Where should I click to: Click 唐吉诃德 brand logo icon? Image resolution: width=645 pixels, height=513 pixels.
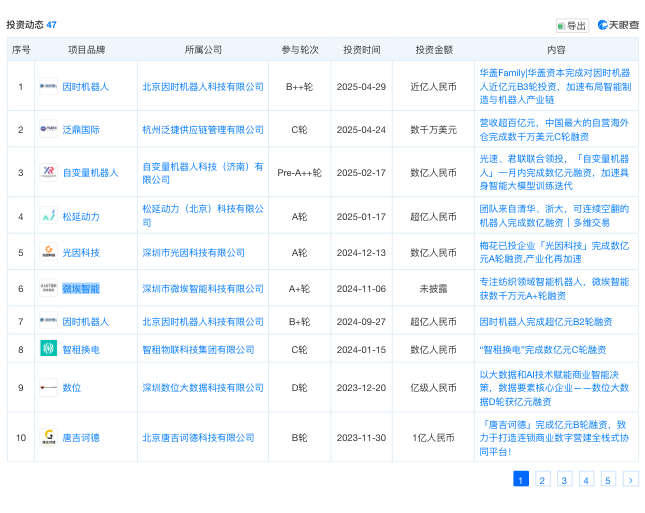pos(48,437)
